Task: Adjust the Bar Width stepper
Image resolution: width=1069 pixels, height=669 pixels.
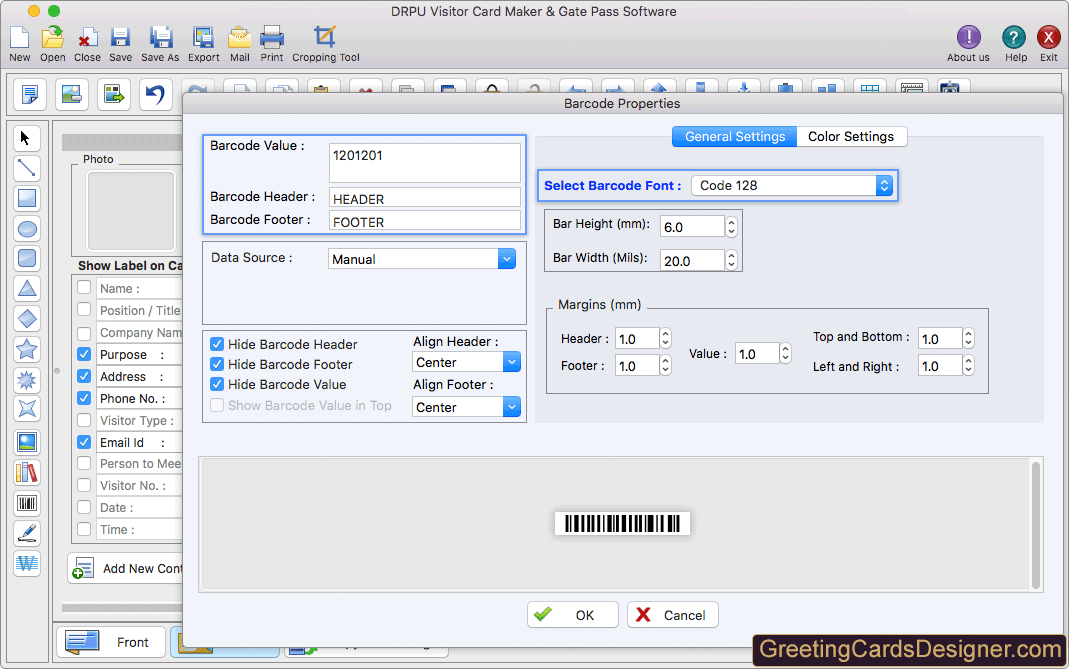Action: (x=731, y=260)
